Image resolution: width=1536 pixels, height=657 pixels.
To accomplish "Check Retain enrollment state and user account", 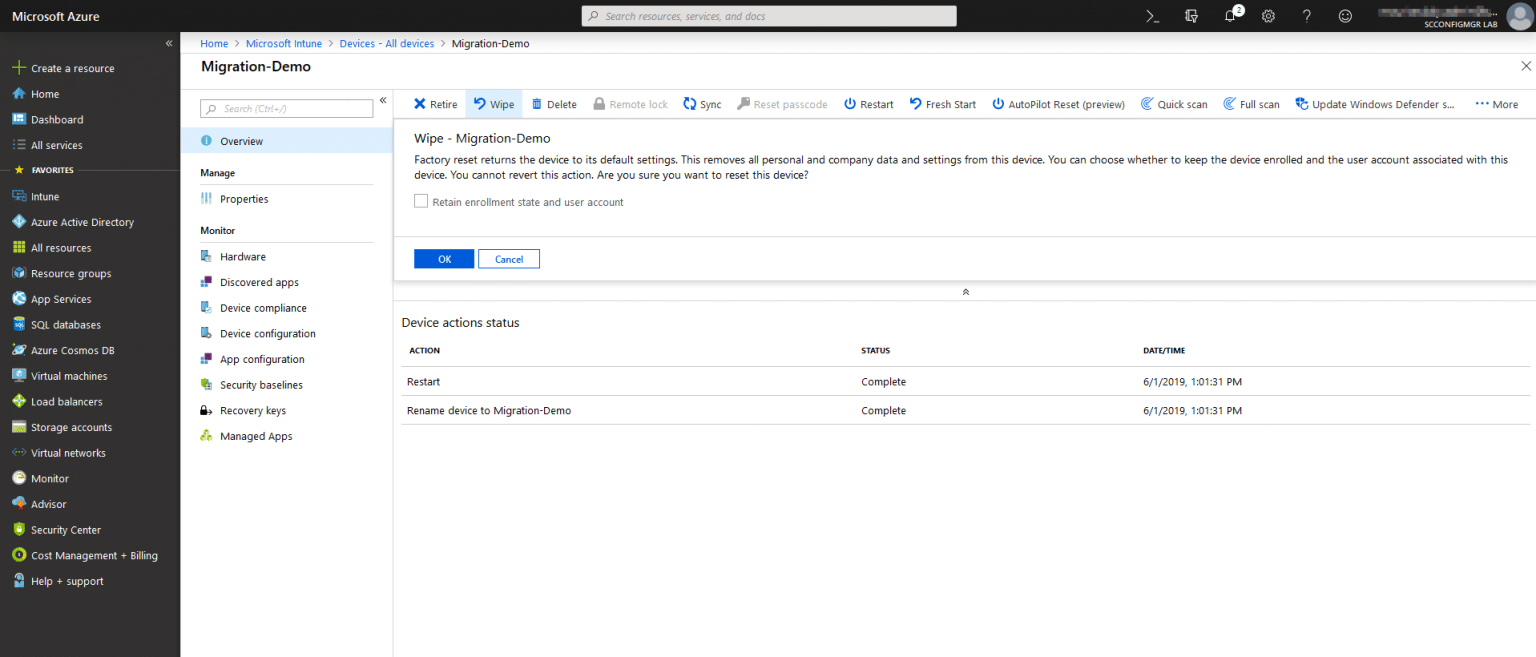I will [x=421, y=201].
